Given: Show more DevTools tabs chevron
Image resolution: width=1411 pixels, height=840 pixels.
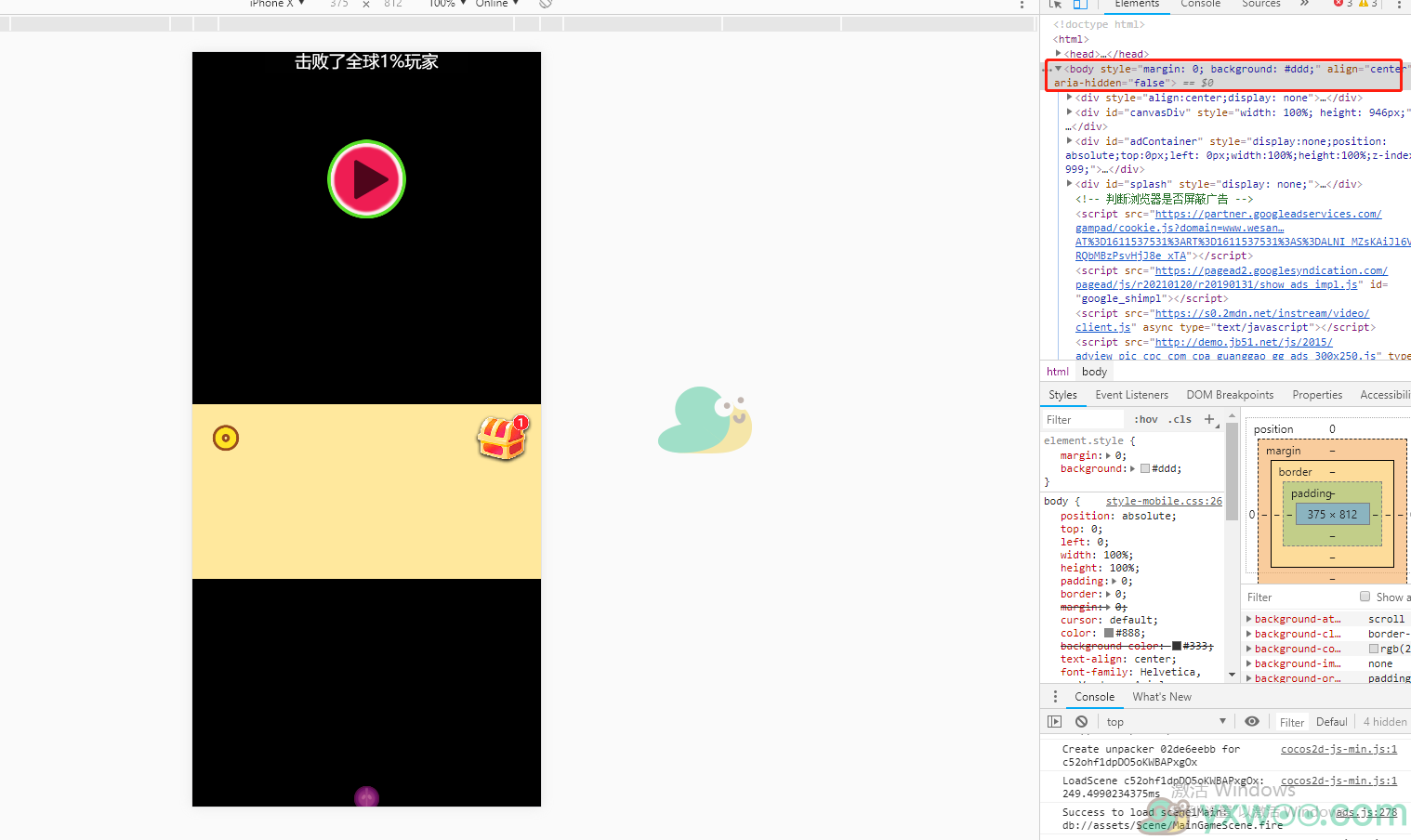Looking at the screenshot, I should click(1304, 4).
